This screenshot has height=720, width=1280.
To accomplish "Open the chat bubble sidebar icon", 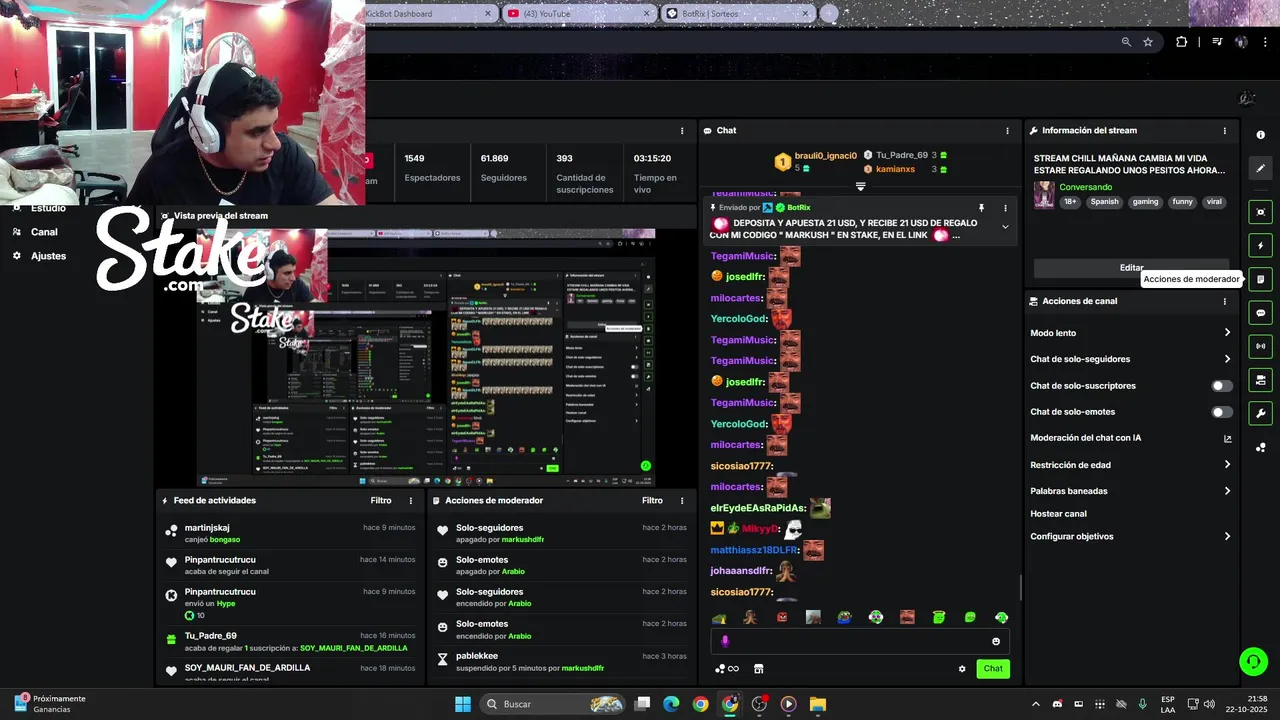I will pos(1260,313).
